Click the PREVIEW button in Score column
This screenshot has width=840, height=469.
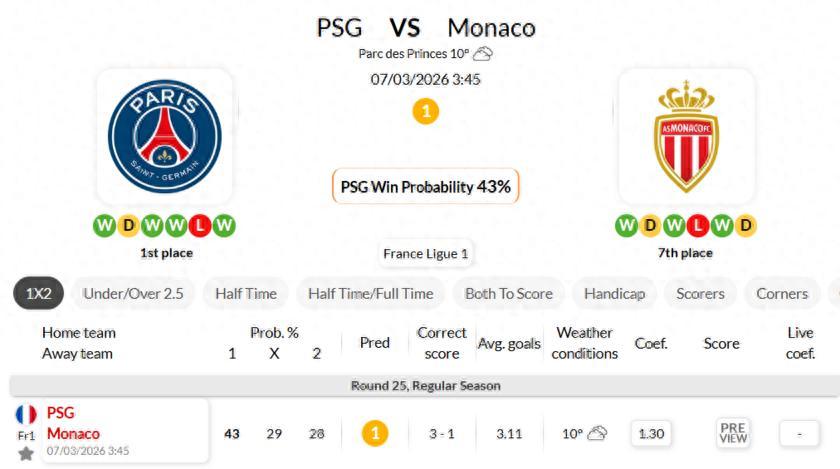pos(733,433)
